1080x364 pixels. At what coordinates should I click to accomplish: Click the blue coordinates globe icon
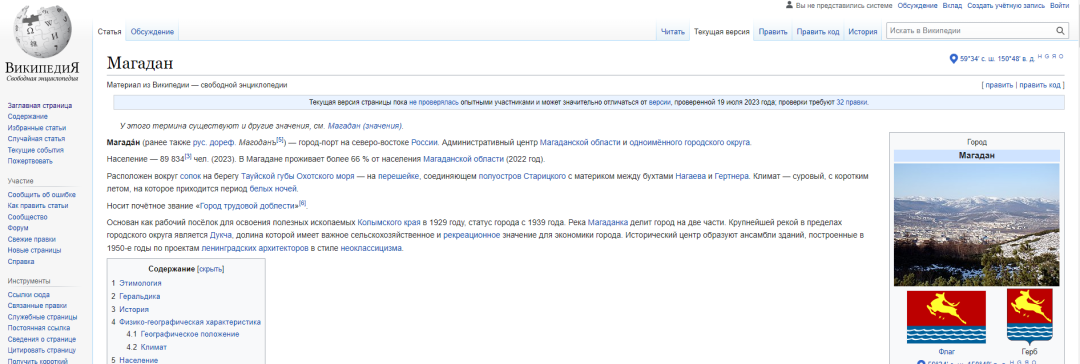point(953,59)
